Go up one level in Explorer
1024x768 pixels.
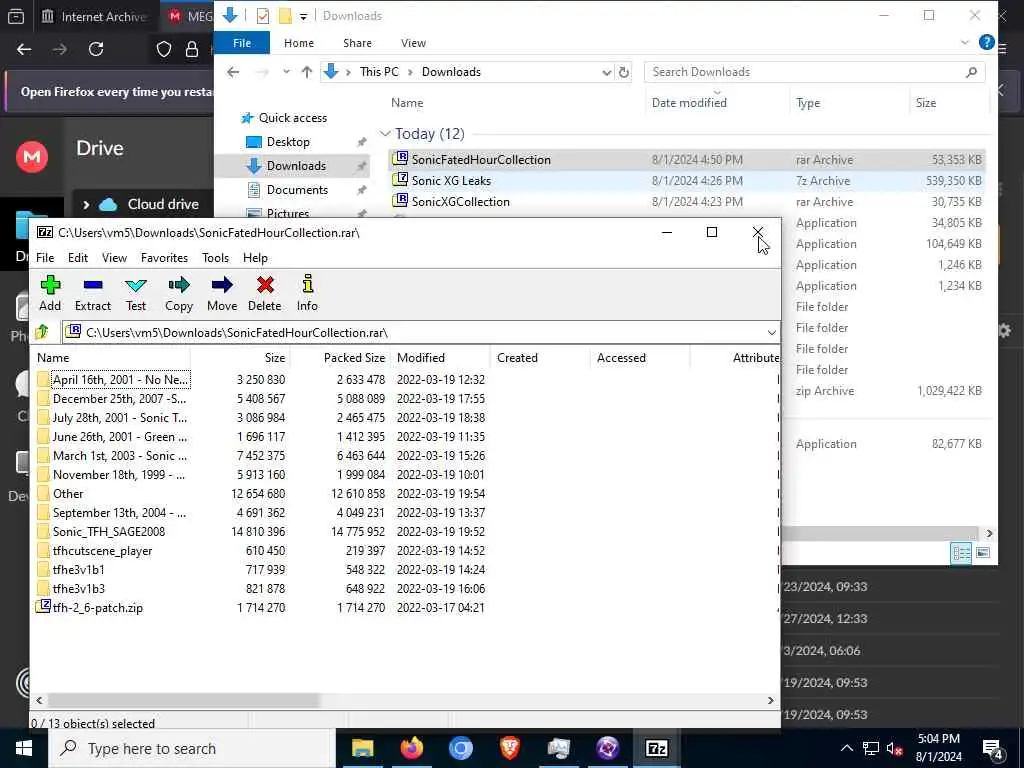pyautogui.click(x=306, y=72)
